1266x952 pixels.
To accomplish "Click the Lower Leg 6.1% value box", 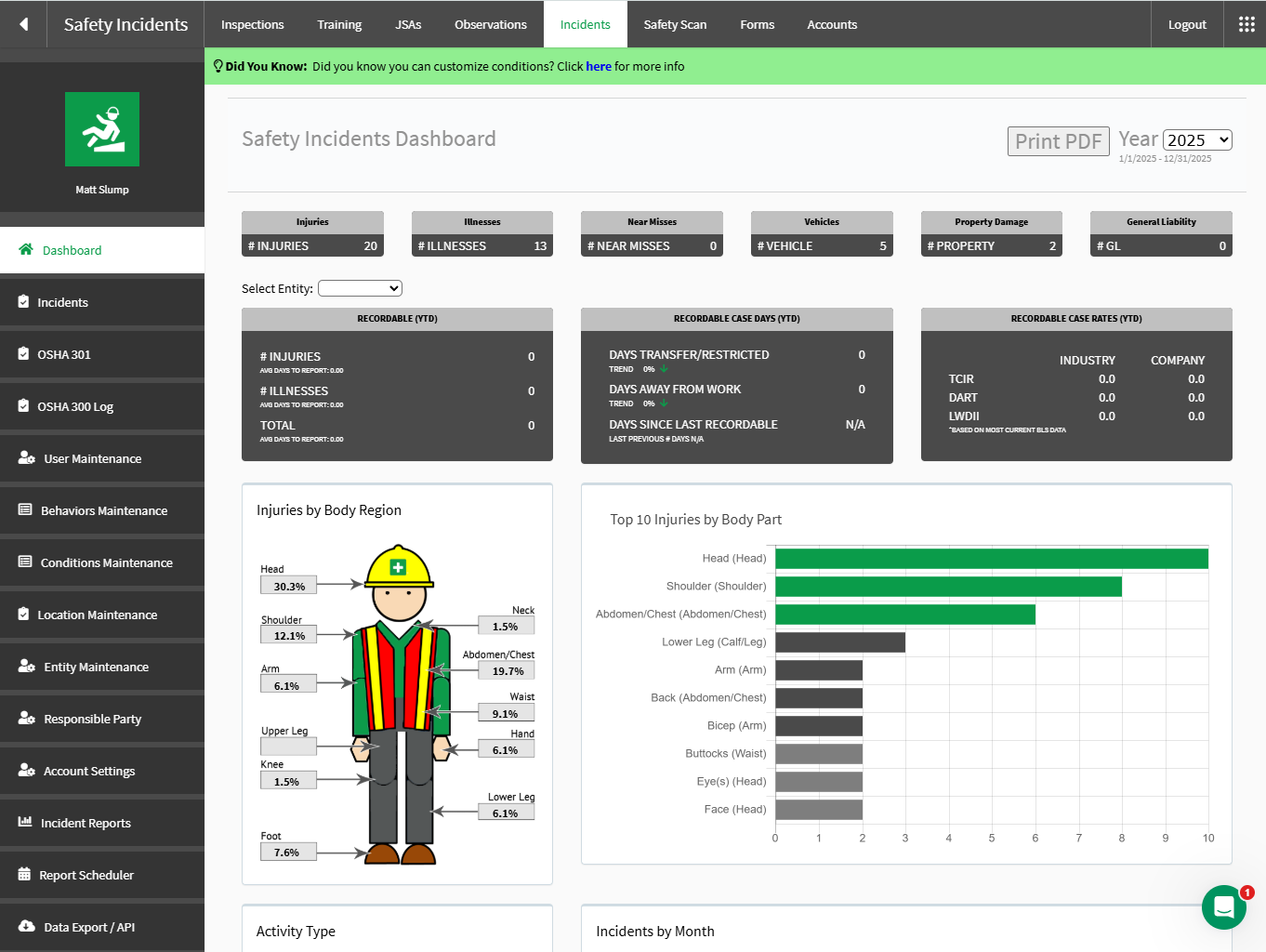I will [x=506, y=813].
